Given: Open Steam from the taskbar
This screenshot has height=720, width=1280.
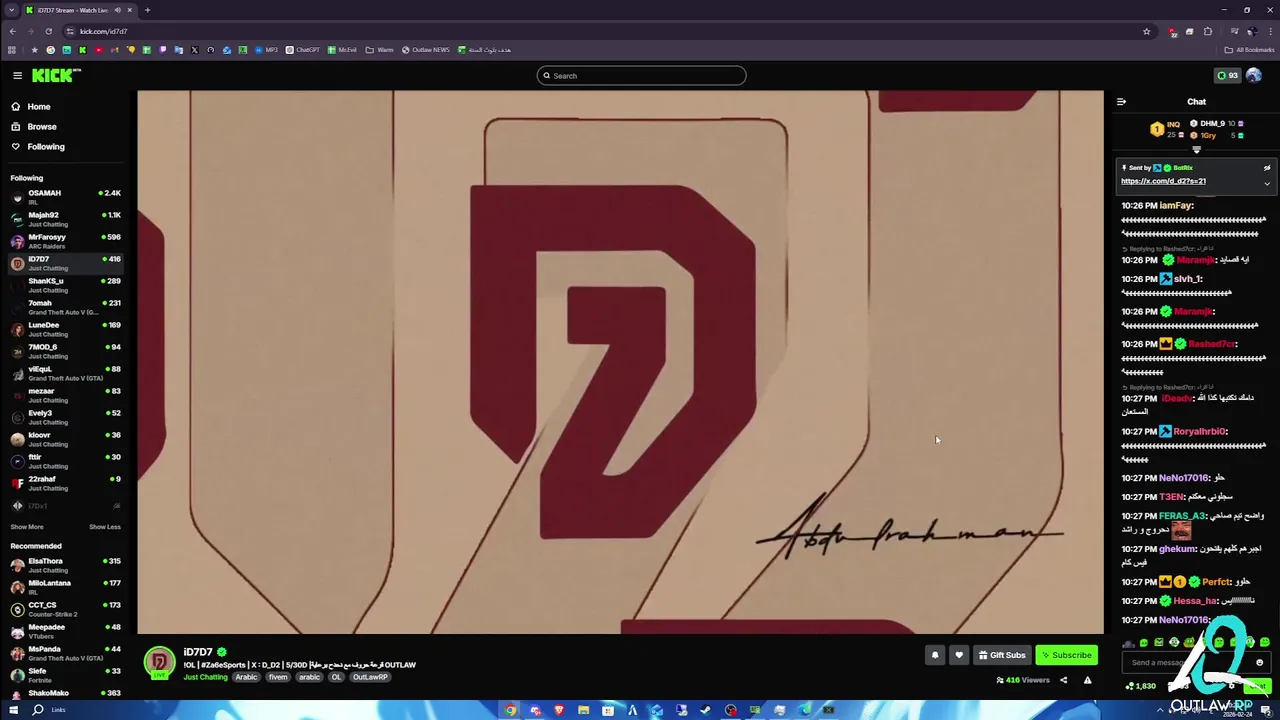Looking at the screenshot, I should click(706, 710).
